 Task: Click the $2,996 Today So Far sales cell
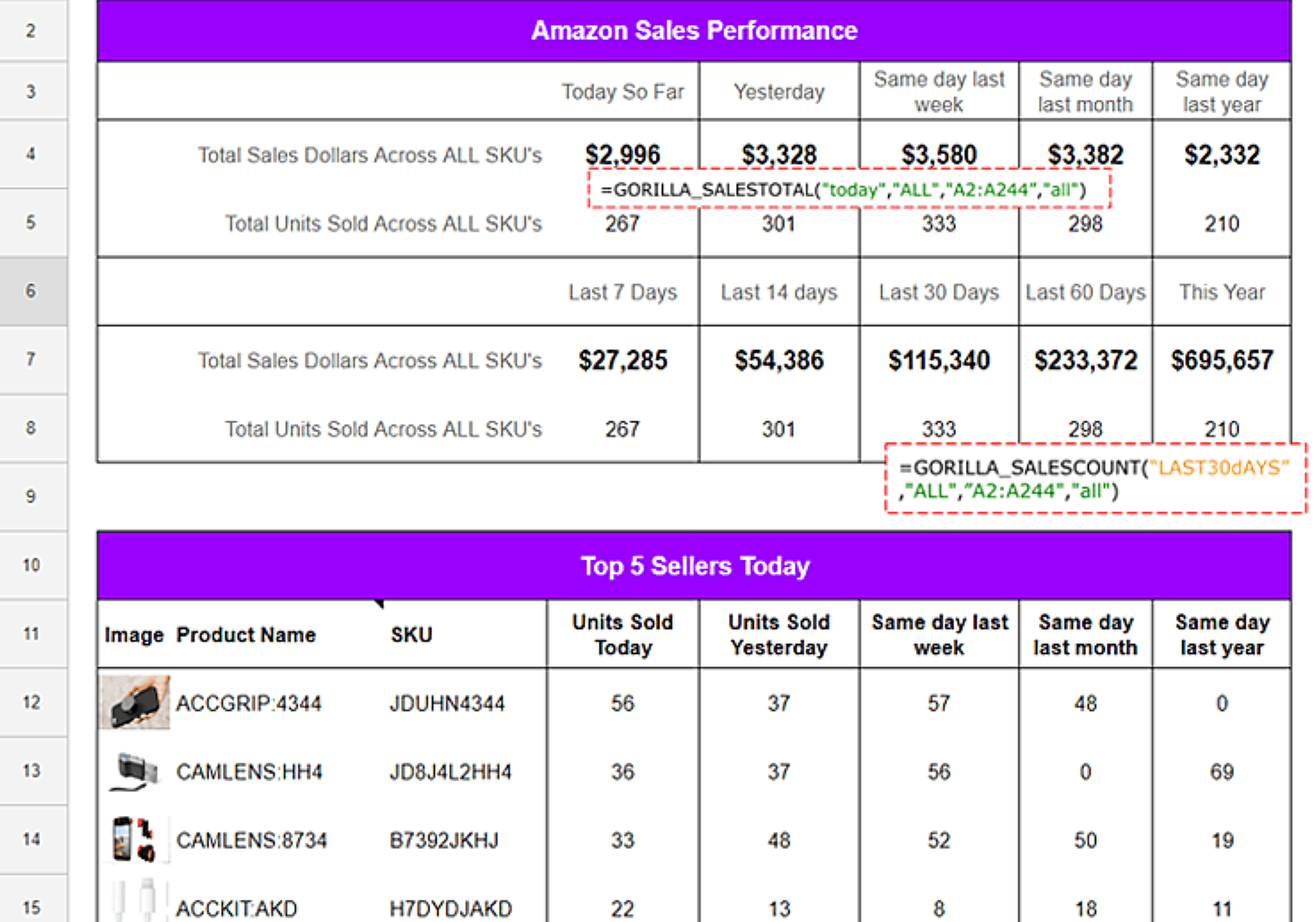pyautogui.click(x=622, y=154)
